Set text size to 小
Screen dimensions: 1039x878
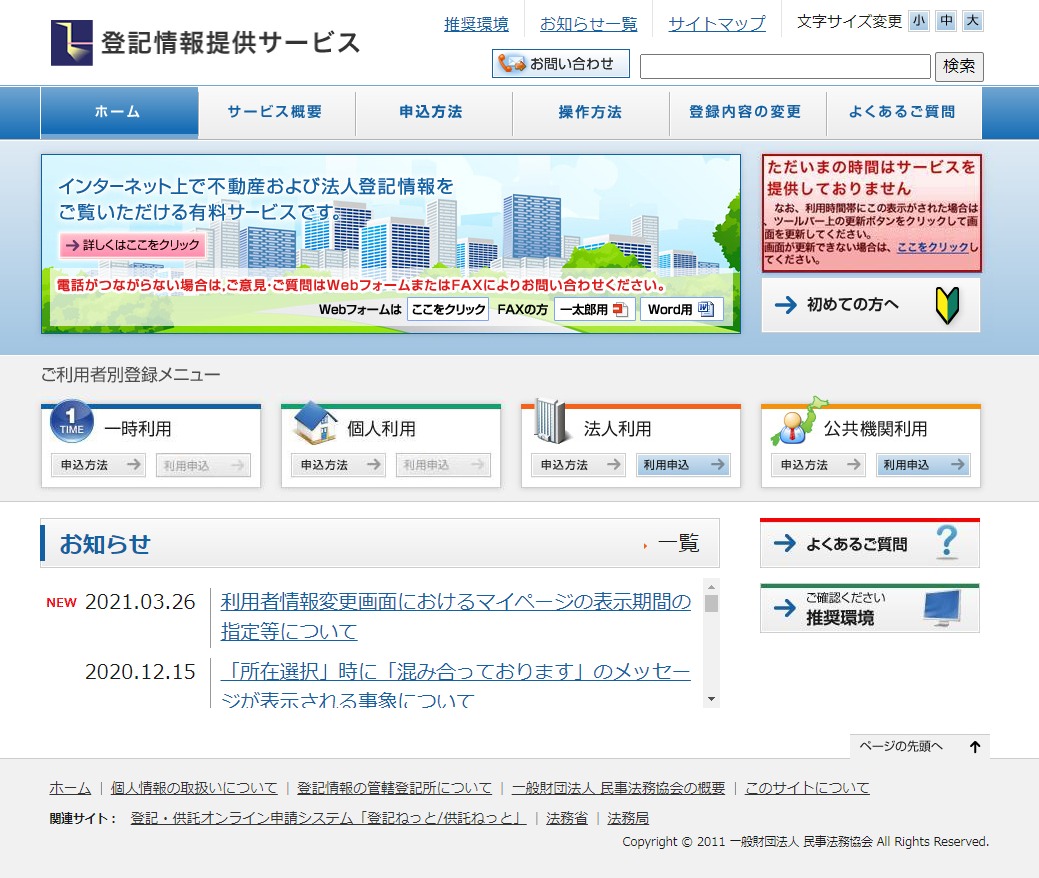pyautogui.click(x=918, y=21)
